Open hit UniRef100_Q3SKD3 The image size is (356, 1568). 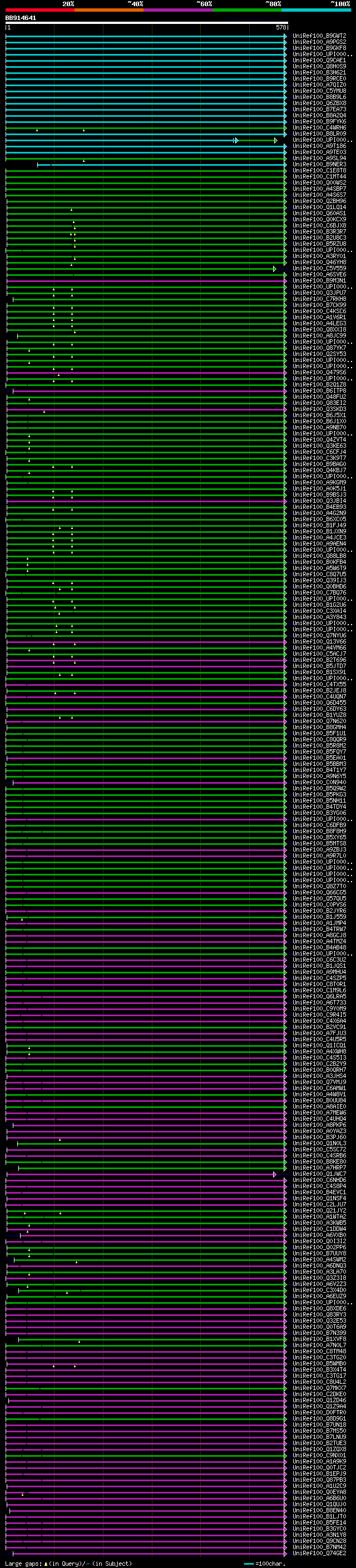319,409
